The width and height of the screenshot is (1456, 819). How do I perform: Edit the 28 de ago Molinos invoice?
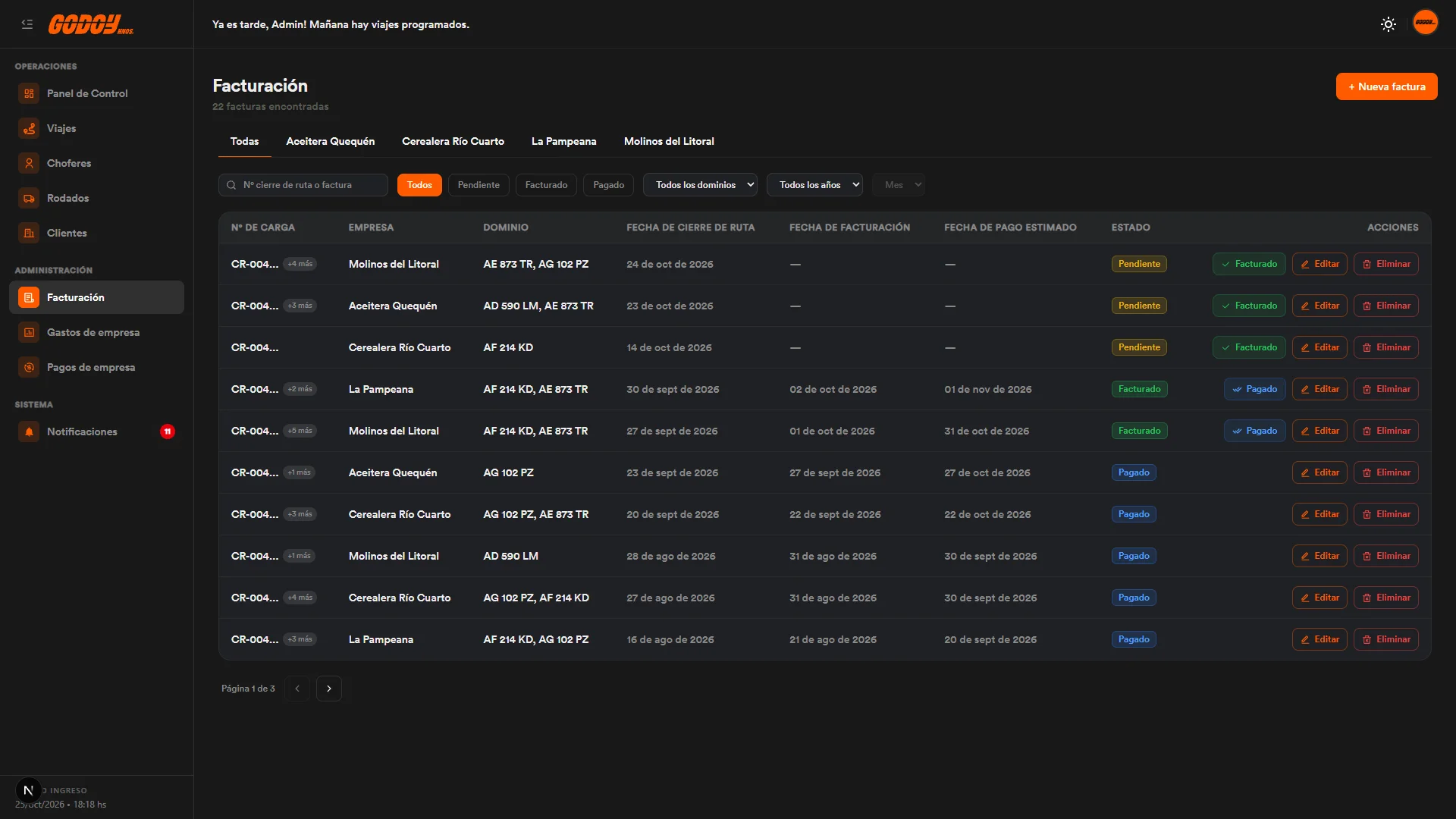click(x=1319, y=556)
